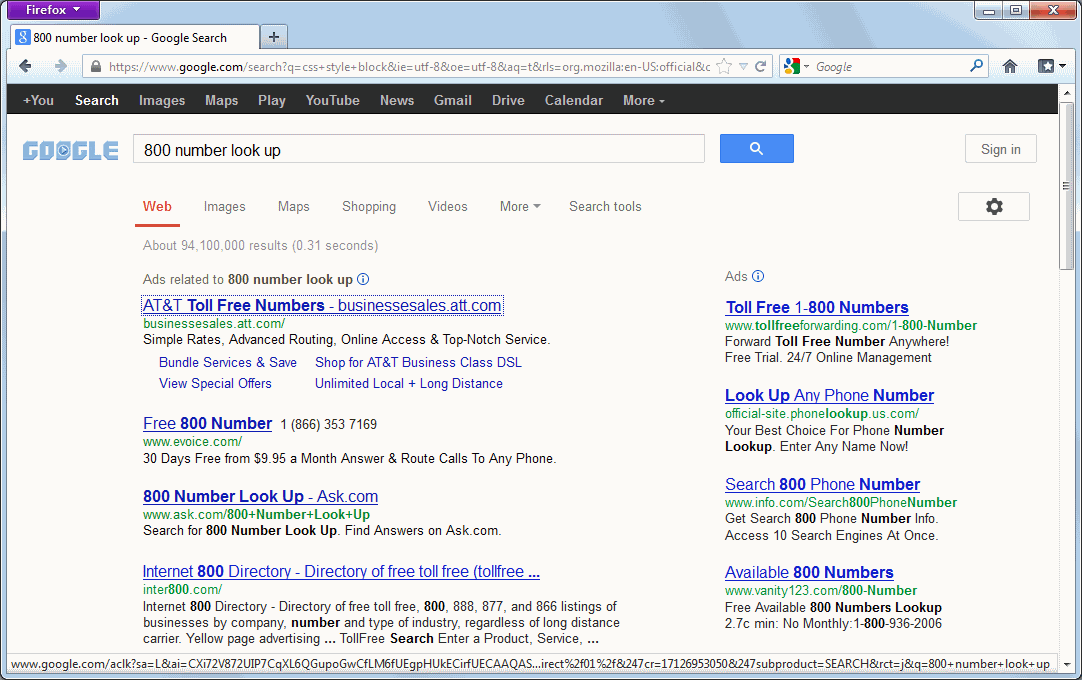Click the blue Google search button
The width and height of the screenshot is (1082, 680).
(756, 148)
